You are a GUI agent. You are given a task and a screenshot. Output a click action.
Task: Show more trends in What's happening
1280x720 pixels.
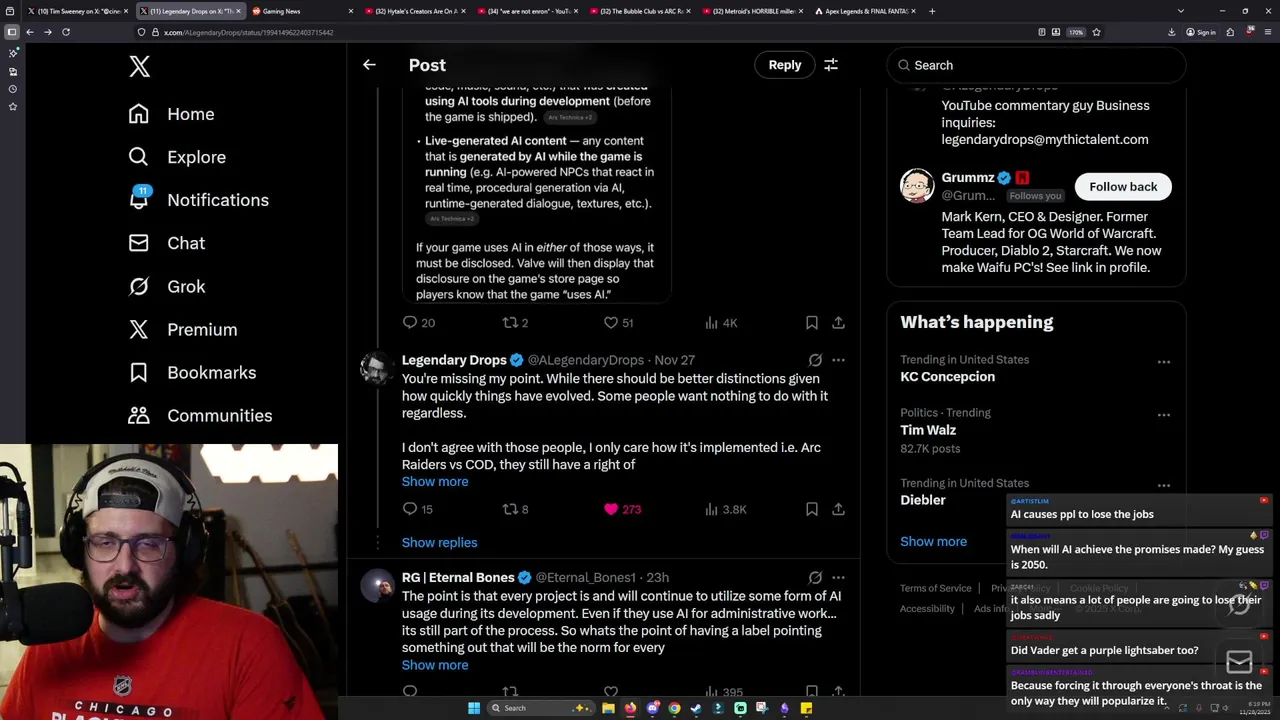point(933,542)
